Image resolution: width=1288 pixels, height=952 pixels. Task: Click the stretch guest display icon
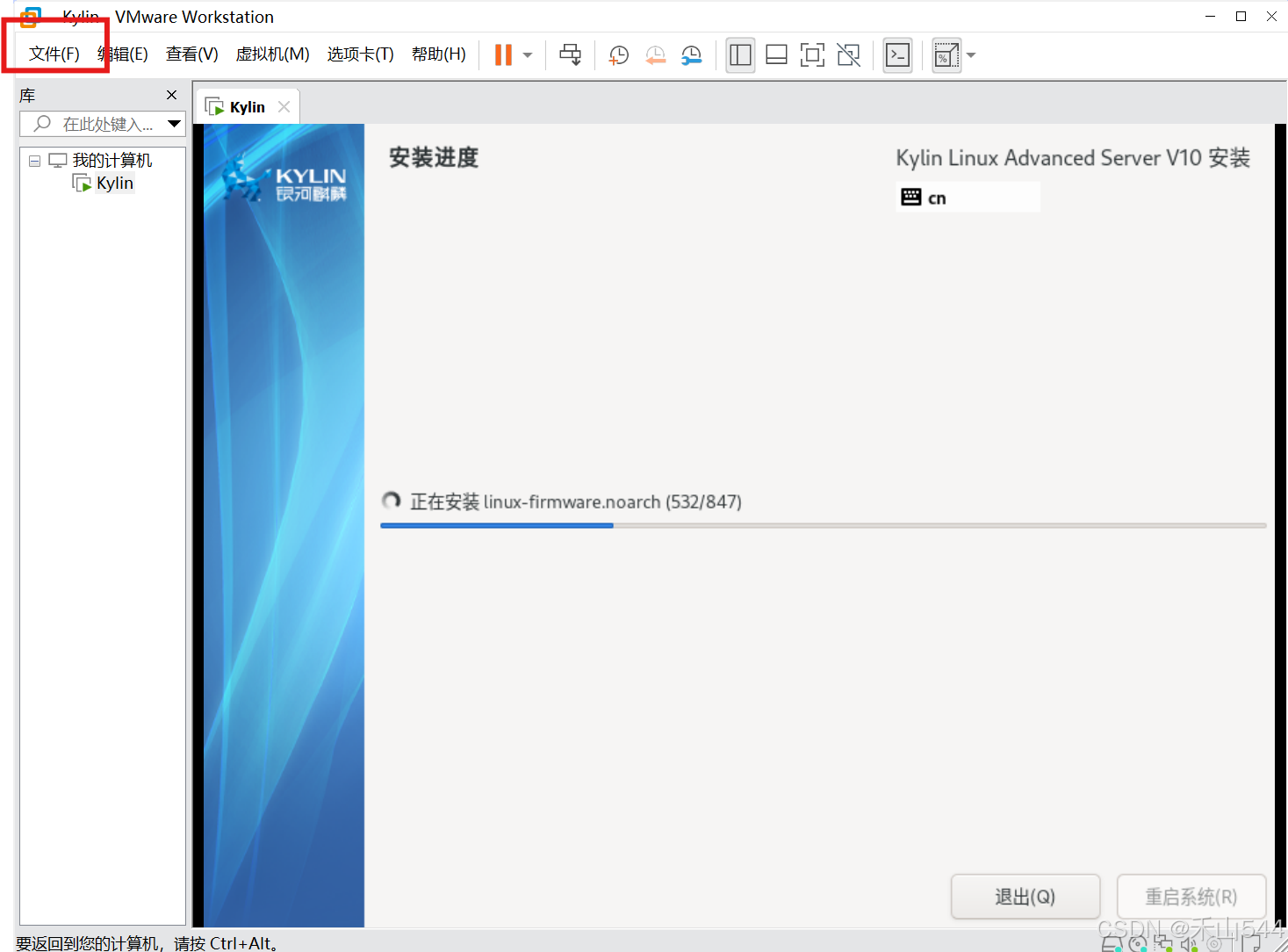point(946,54)
